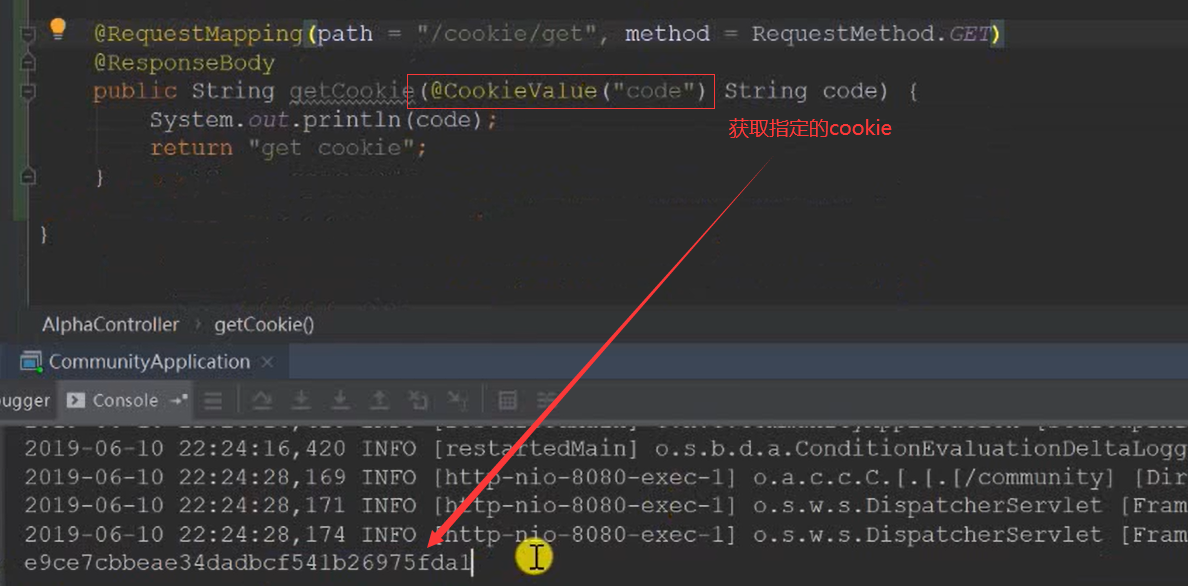Viewport: 1188px width, 586px height.
Task: Switch to the Console tab
Action: [x=125, y=400]
